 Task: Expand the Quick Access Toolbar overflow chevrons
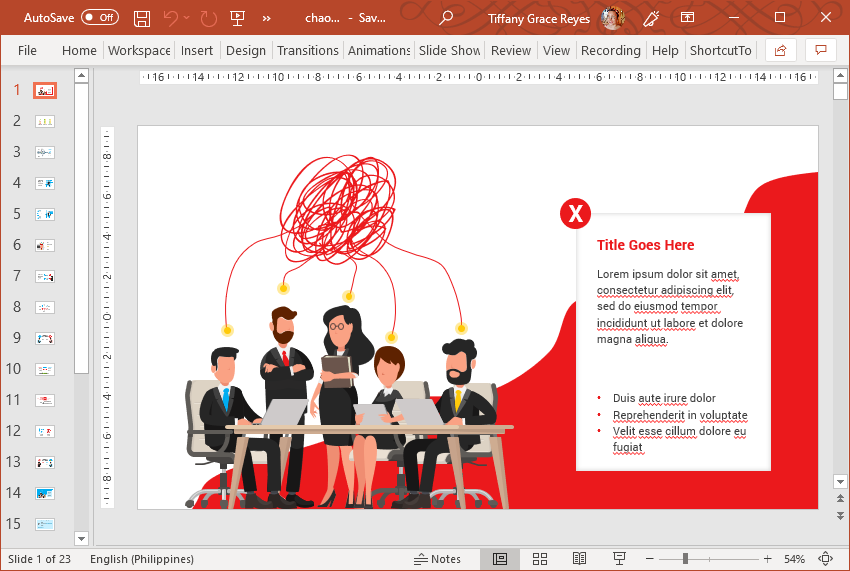(267, 18)
